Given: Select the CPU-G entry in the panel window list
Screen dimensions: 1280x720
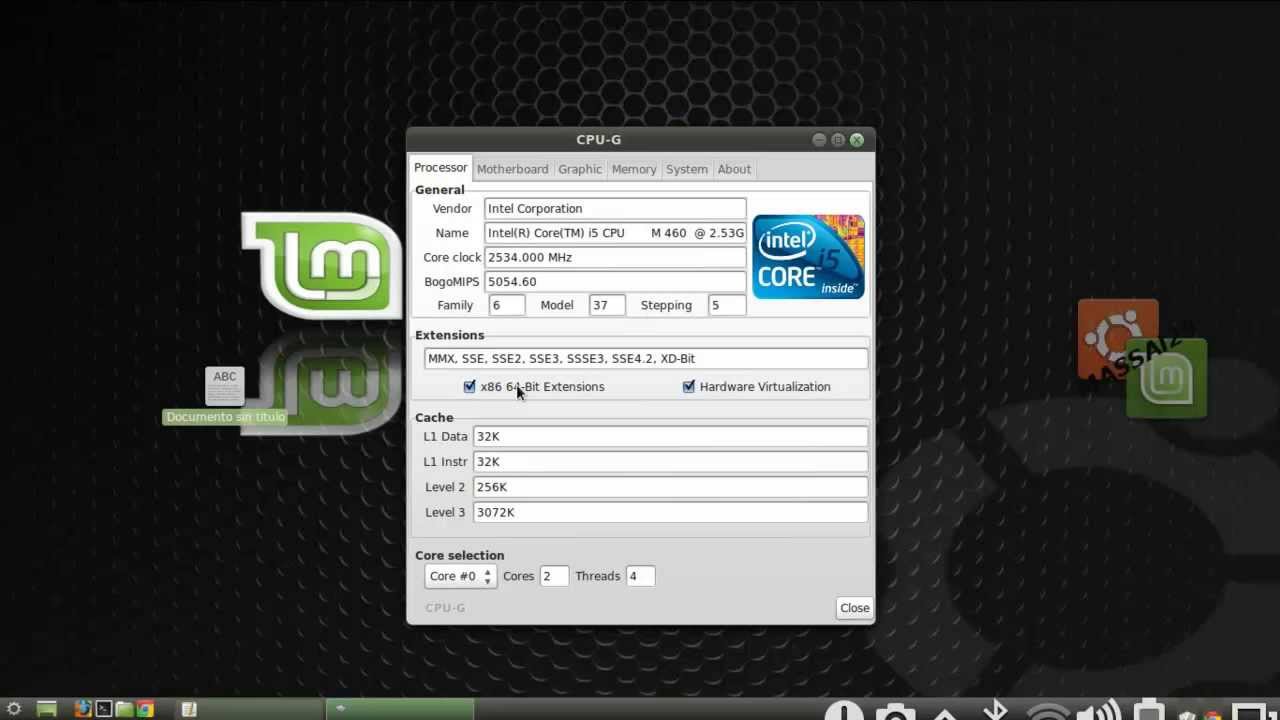Looking at the screenshot, I should pyautogui.click(x=400, y=709).
